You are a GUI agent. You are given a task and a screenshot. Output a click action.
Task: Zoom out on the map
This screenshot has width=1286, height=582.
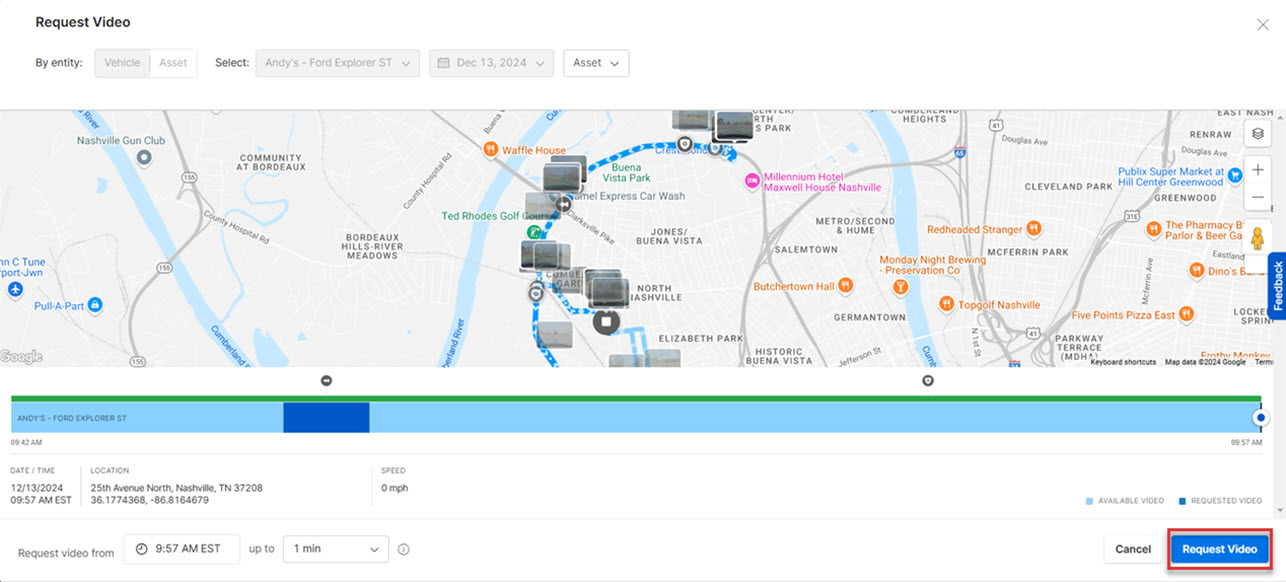pos(1257,197)
